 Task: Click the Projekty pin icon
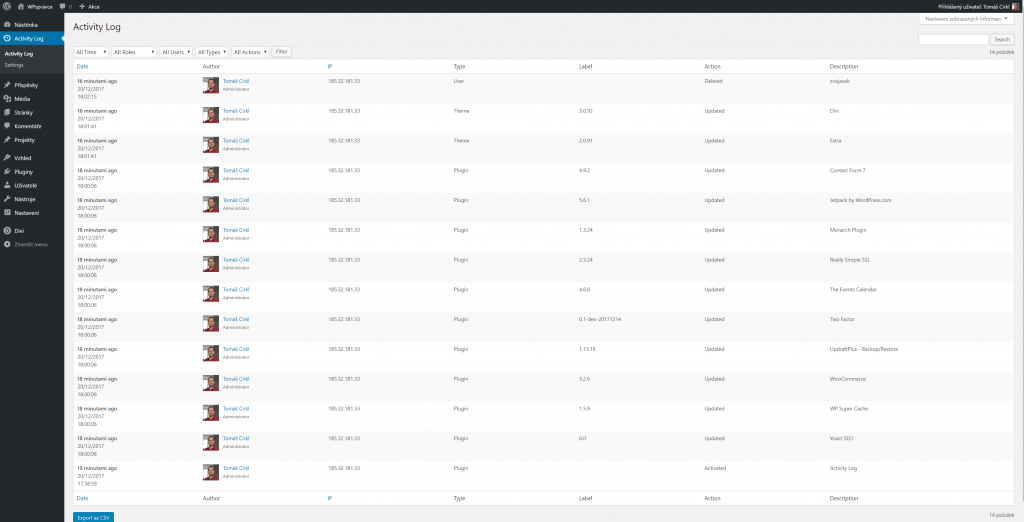(7, 140)
